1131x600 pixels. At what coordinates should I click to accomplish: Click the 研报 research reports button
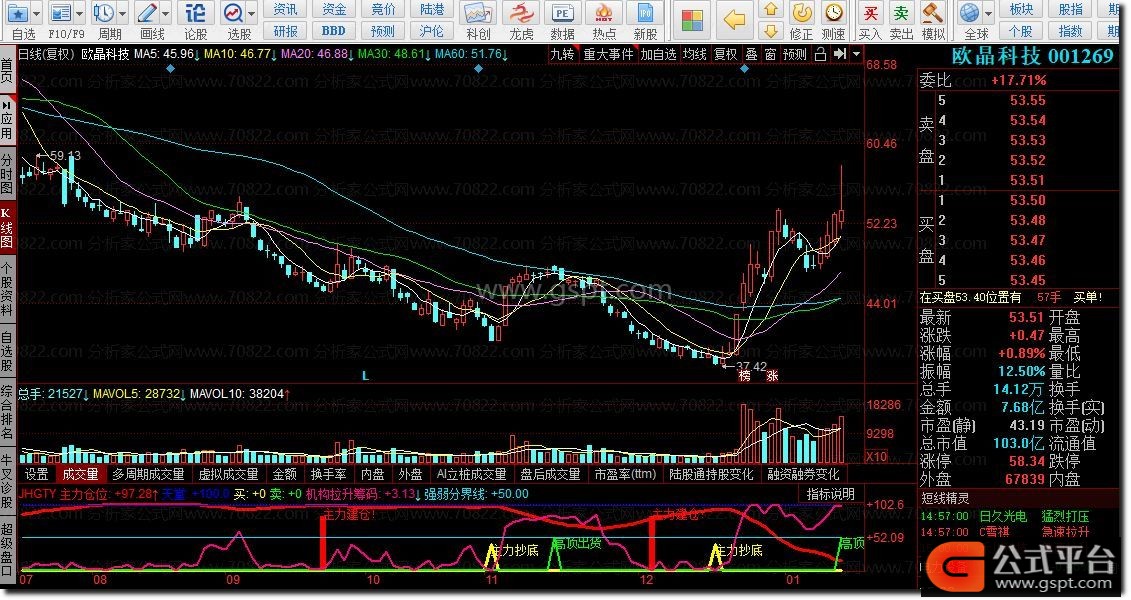pos(286,31)
